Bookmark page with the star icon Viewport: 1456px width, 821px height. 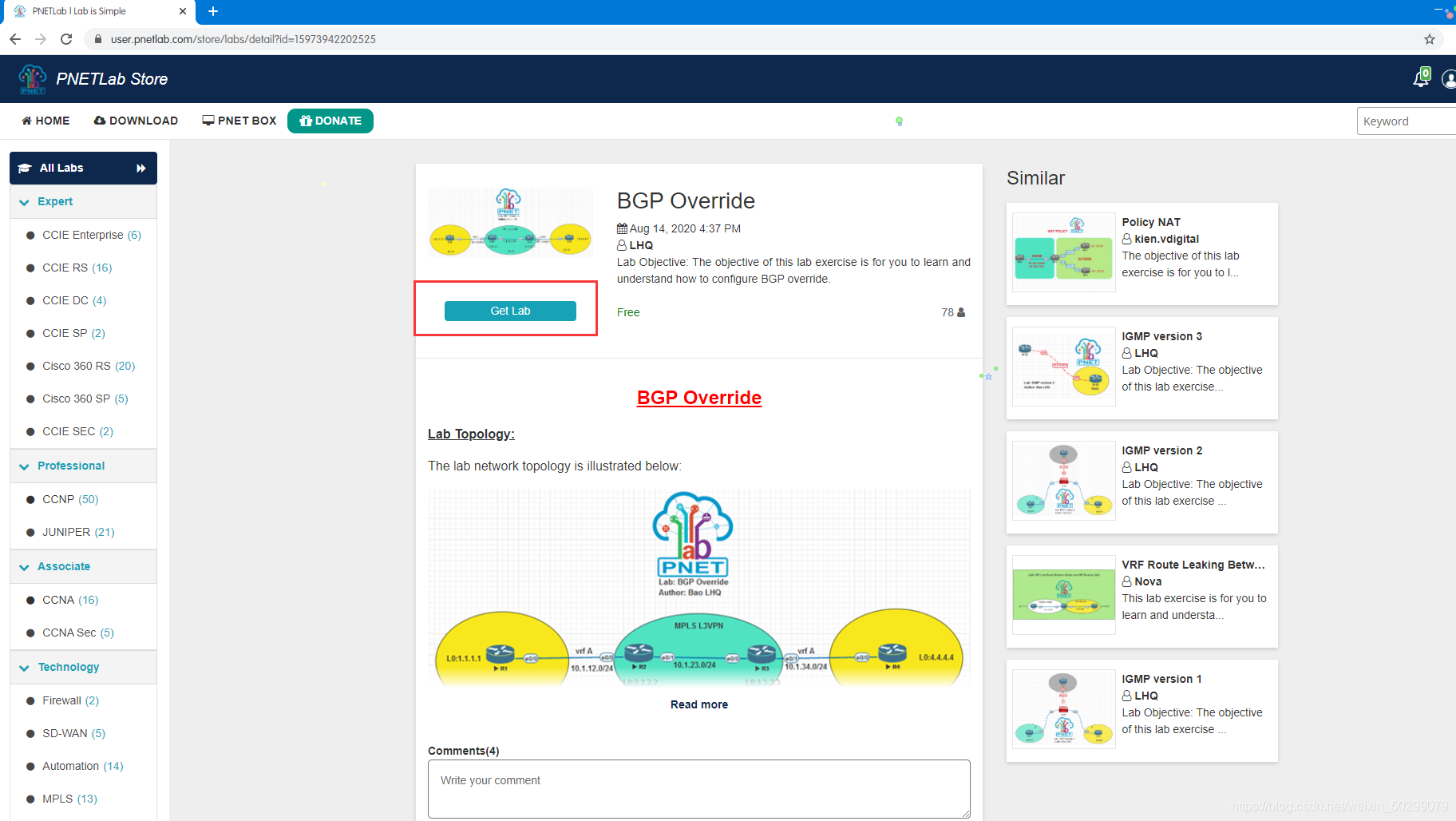(1430, 39)
